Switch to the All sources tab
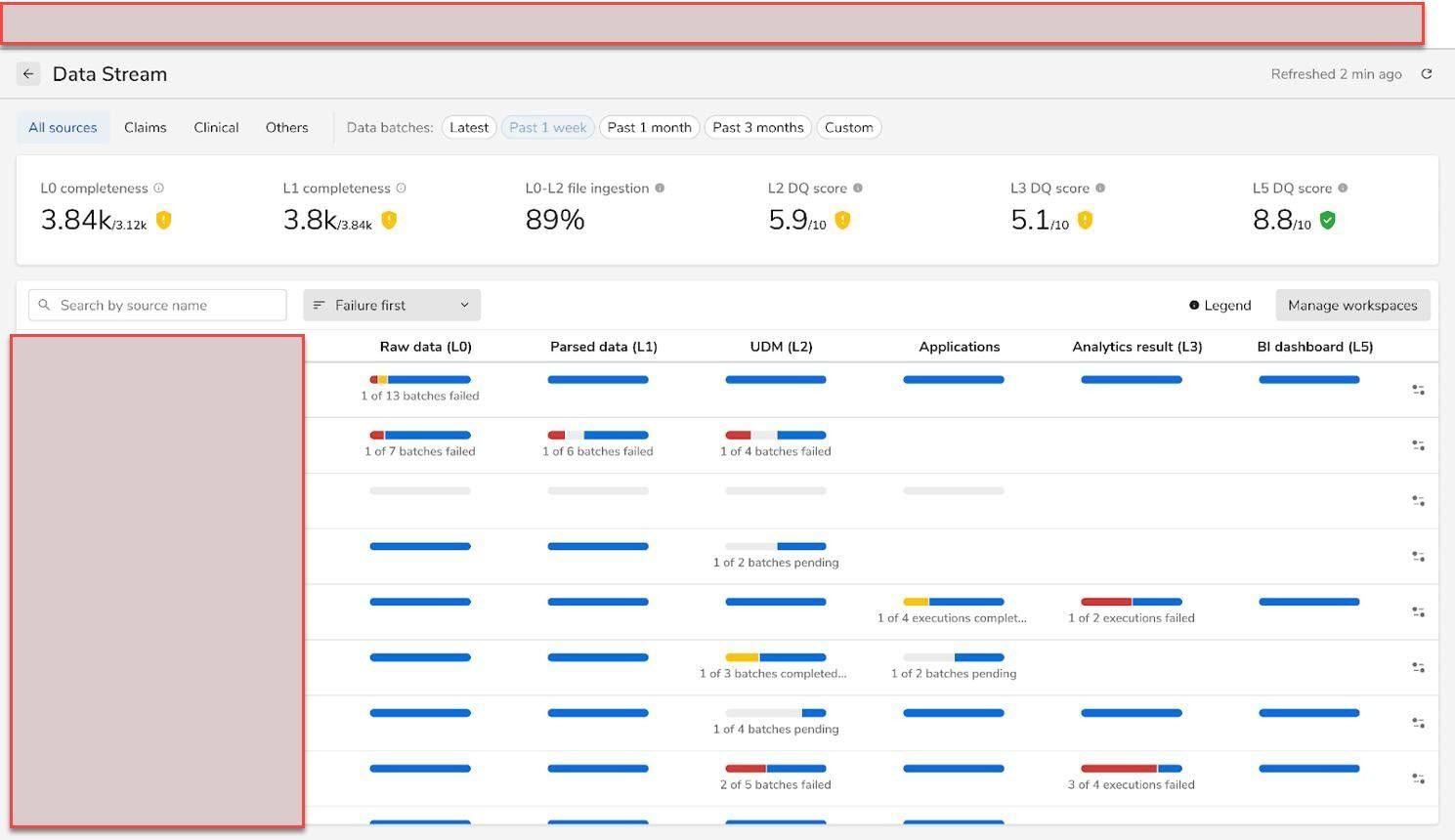Viewport: 1455px width, 840px height. click(63, 128)
